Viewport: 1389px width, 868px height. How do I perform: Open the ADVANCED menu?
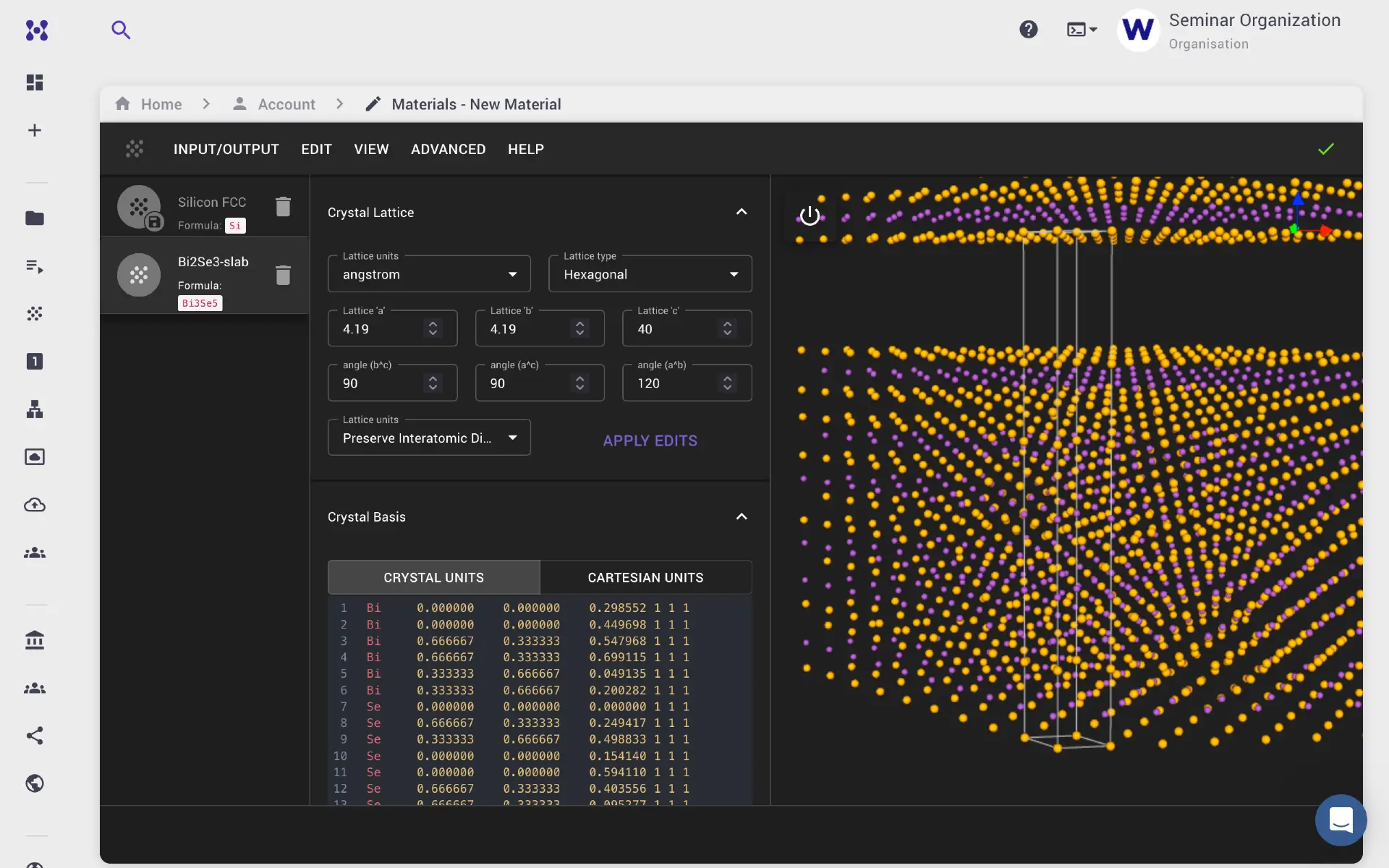(x=448, y=149)
